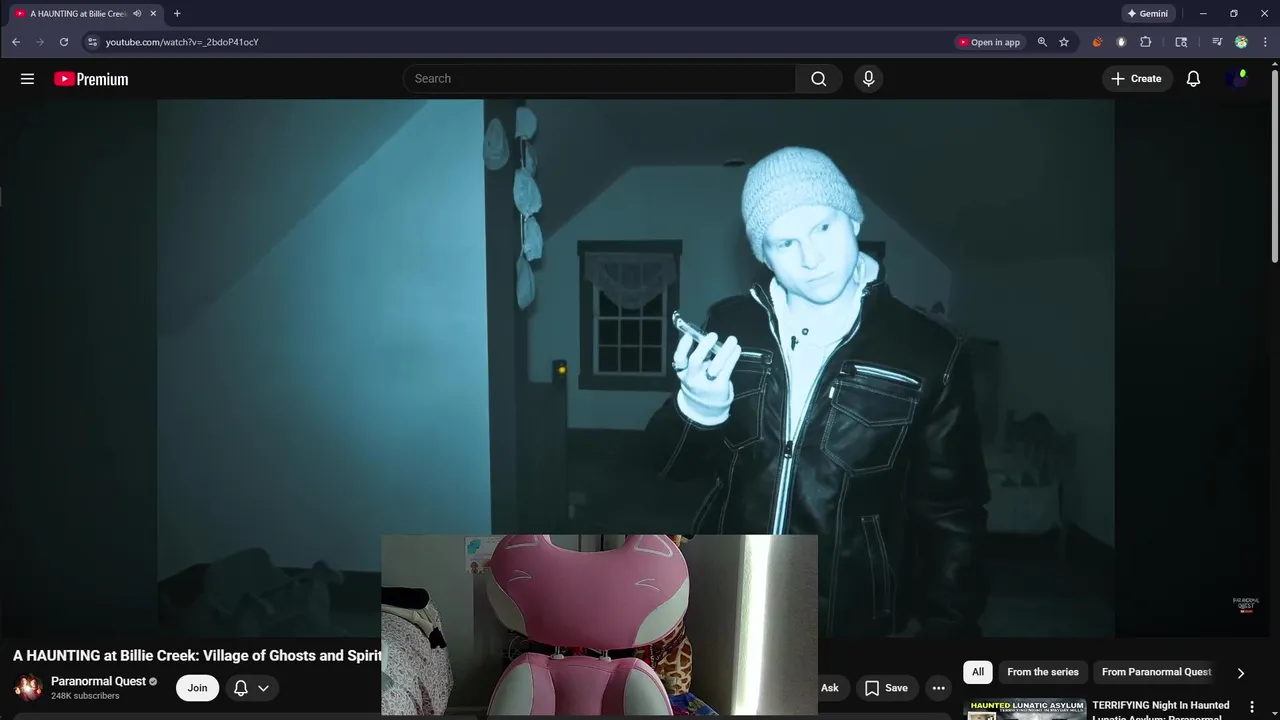Show more chips with right arrow

1241,673
